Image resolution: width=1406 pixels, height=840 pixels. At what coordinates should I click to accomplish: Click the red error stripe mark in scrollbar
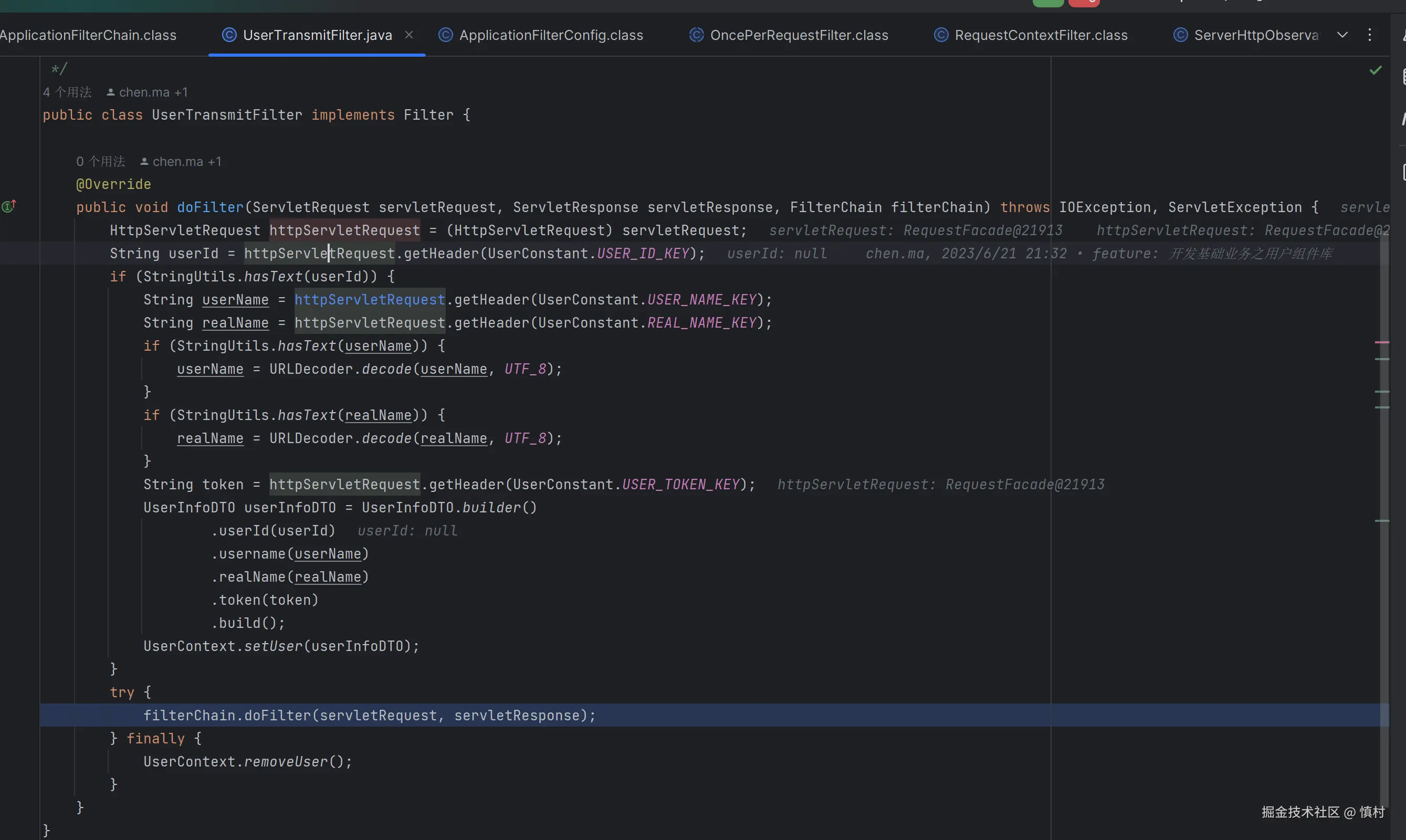1382,342
